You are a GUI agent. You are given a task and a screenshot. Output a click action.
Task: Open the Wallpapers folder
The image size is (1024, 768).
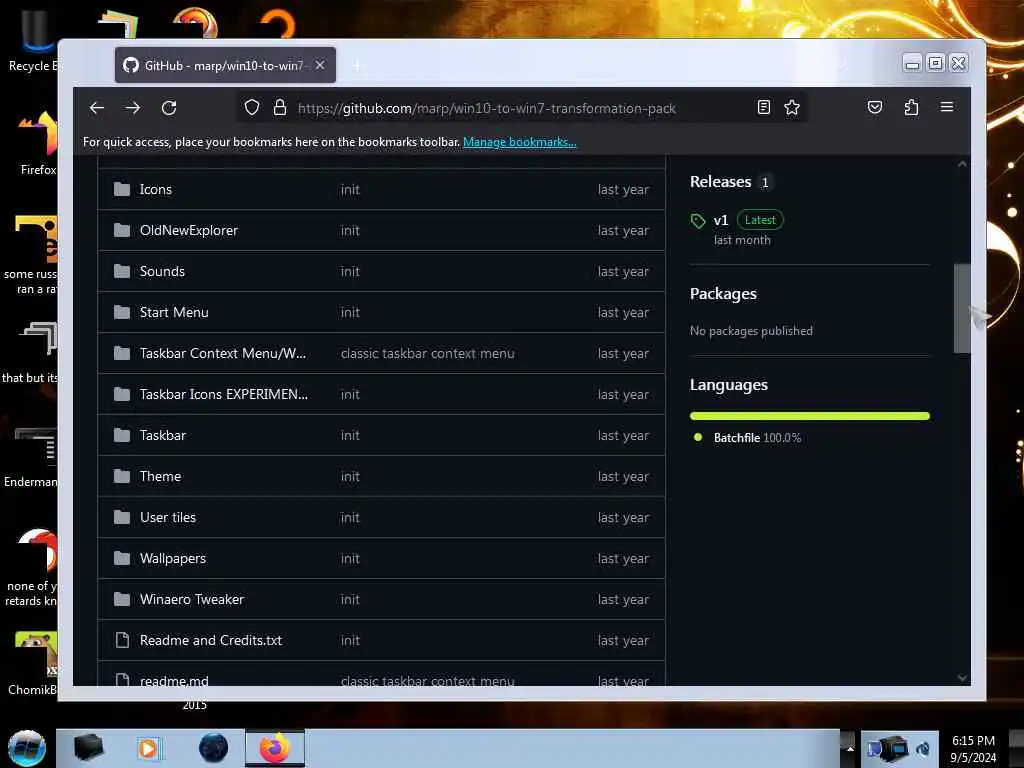(x=172, y=558)
